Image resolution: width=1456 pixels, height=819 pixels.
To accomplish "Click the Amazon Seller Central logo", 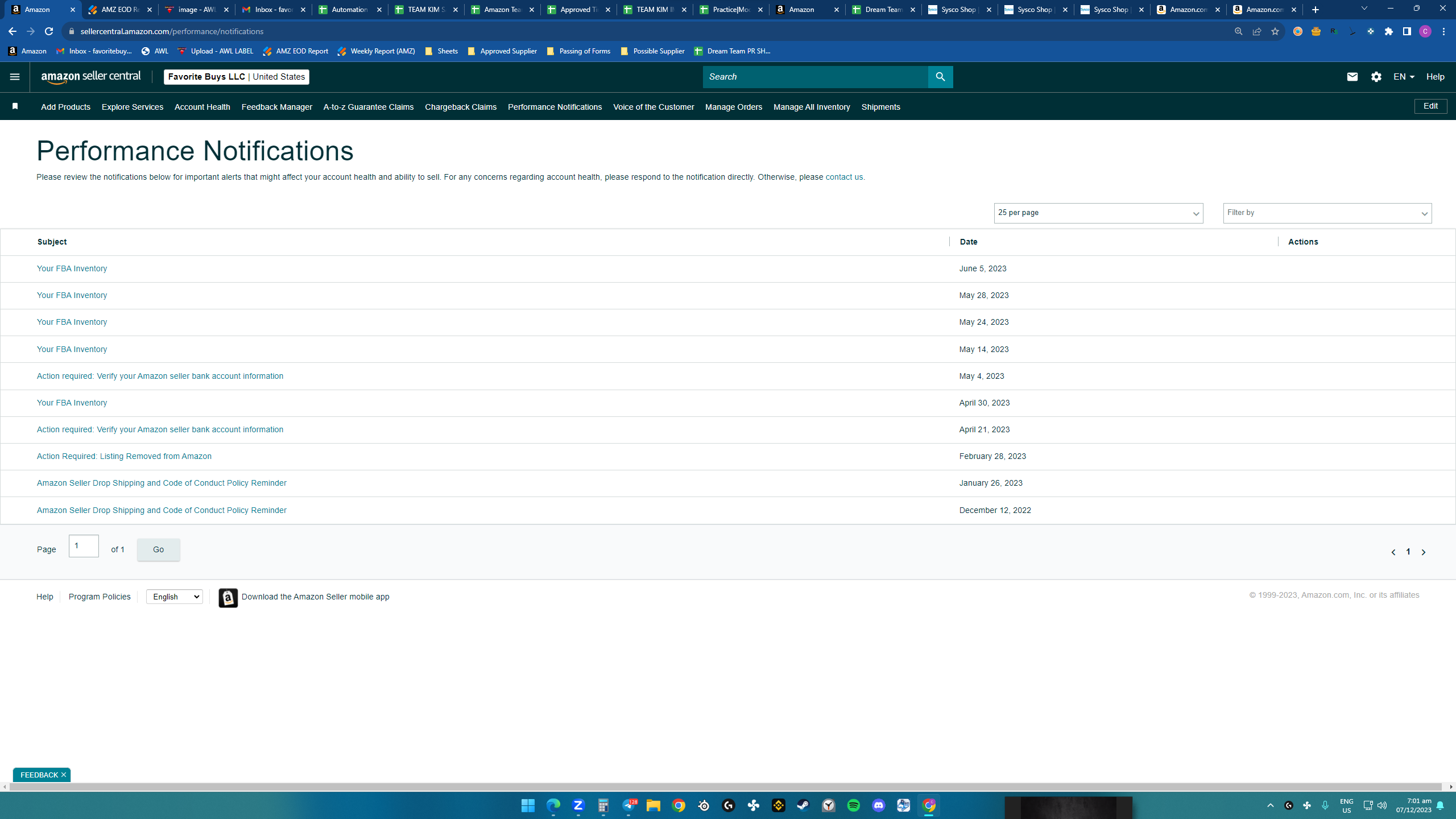I will (91, 77).
